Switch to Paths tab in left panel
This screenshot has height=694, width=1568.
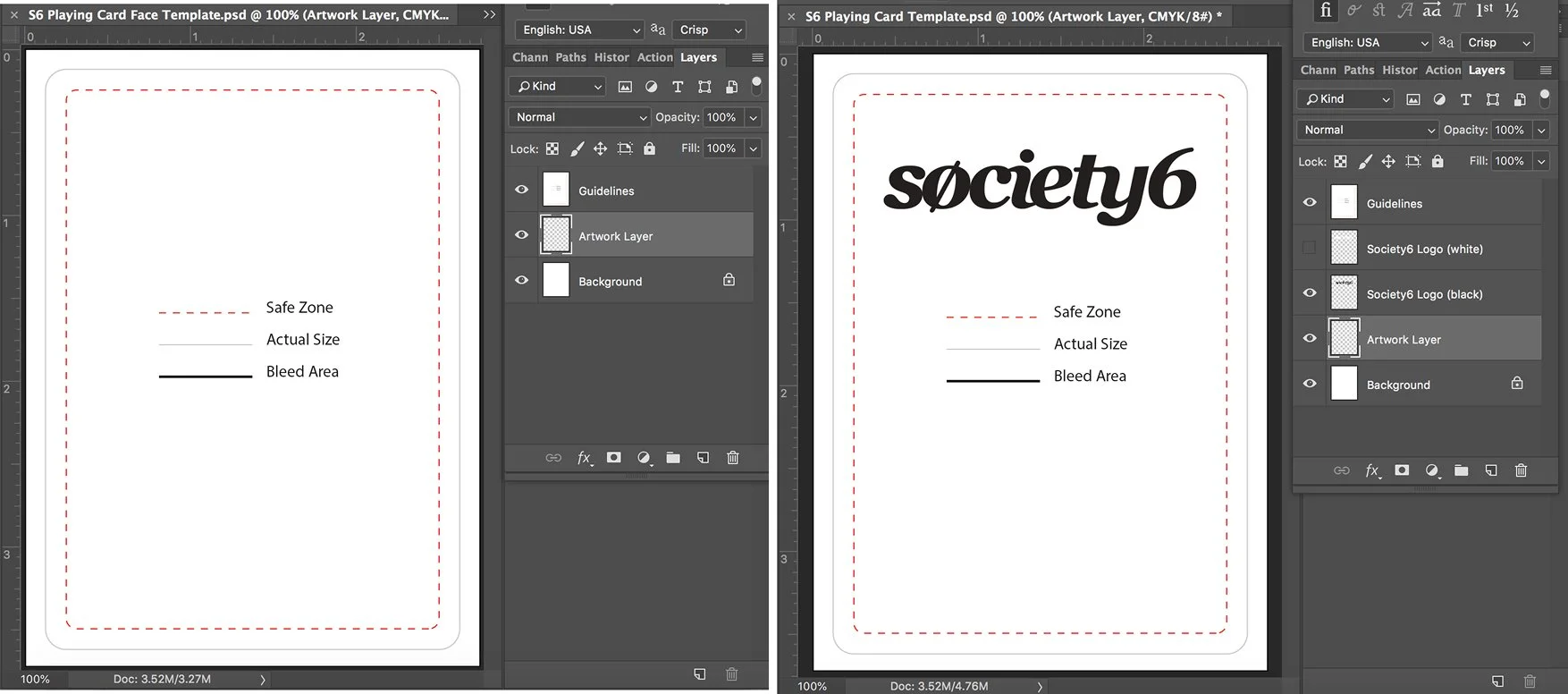[x=570, y=57]
